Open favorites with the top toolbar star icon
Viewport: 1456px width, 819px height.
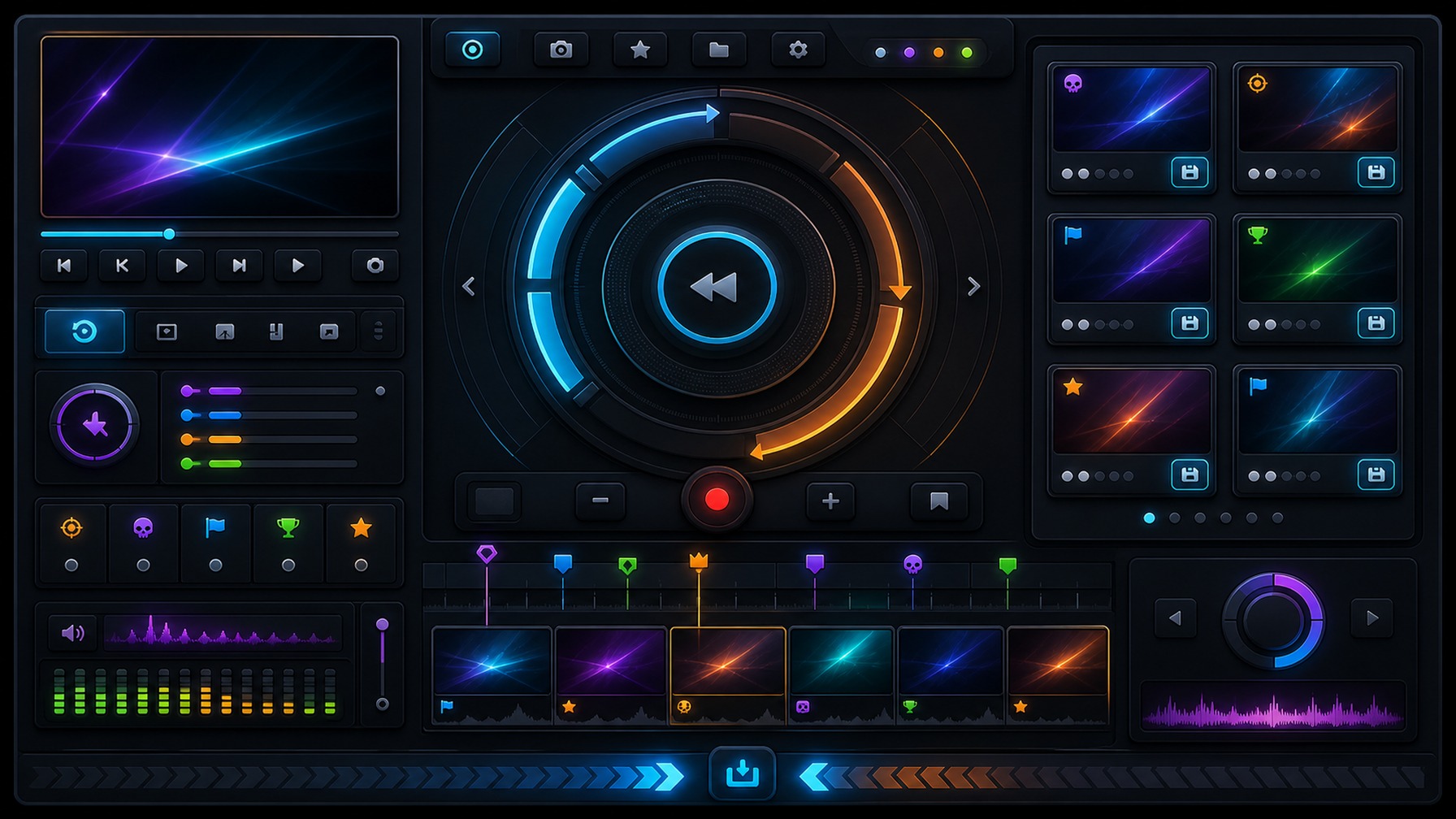[640, 50]
